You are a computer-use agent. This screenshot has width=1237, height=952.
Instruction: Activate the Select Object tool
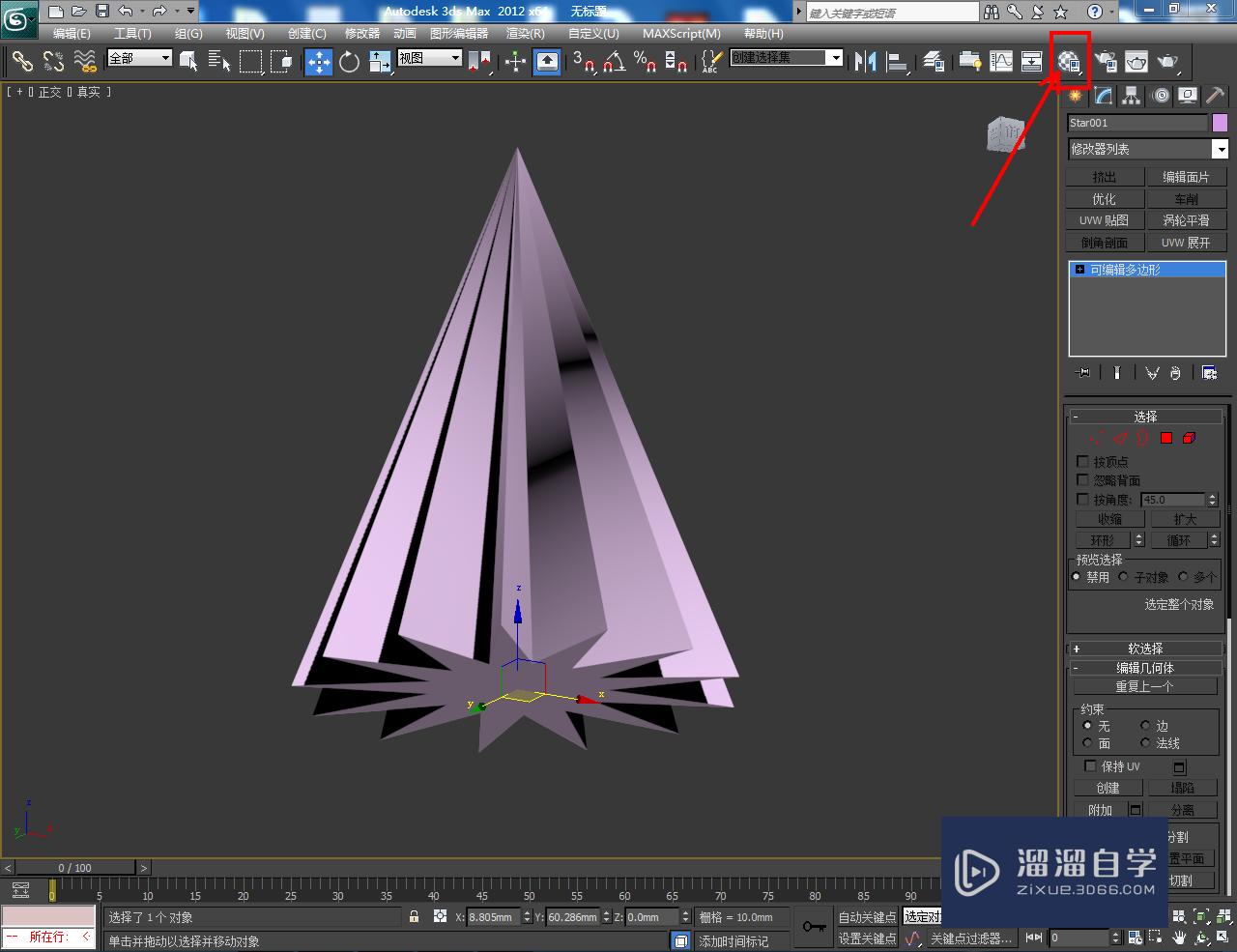[x=188, y=62]
